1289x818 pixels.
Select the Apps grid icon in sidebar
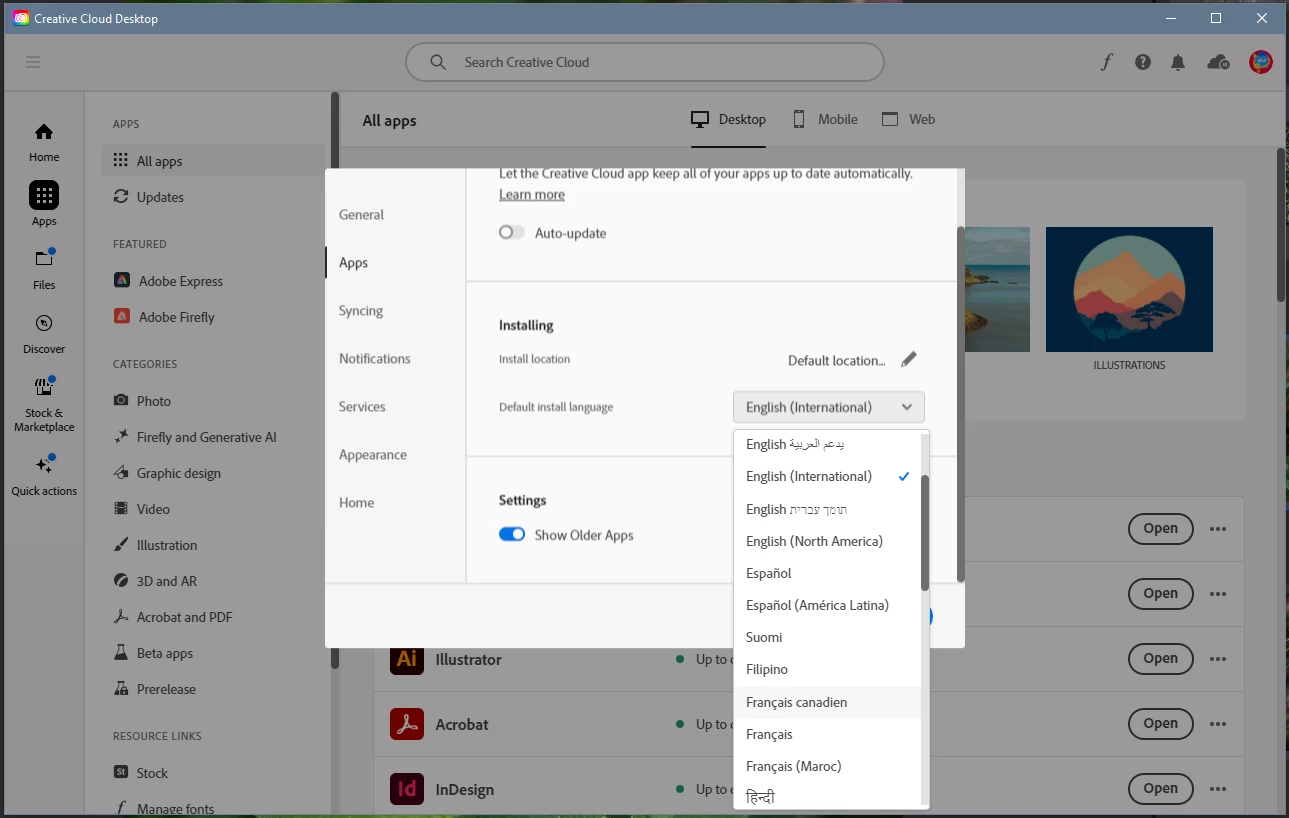tap(44, 195)
